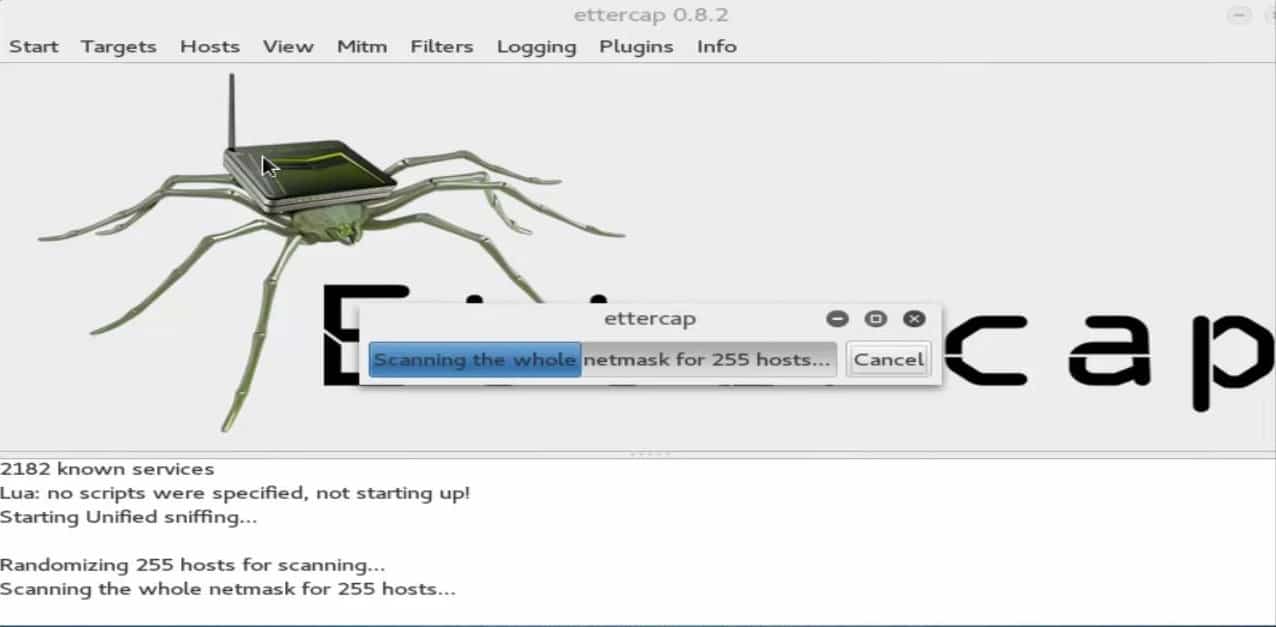1276x627 pixels.
Task: Open the Hosts menu
Action: tap(210, 46)
